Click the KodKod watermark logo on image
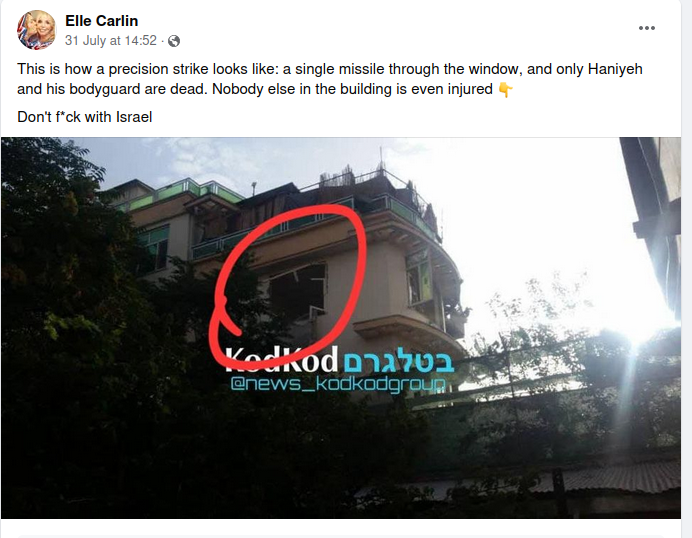The image size is (692, 538). (282, 360)
